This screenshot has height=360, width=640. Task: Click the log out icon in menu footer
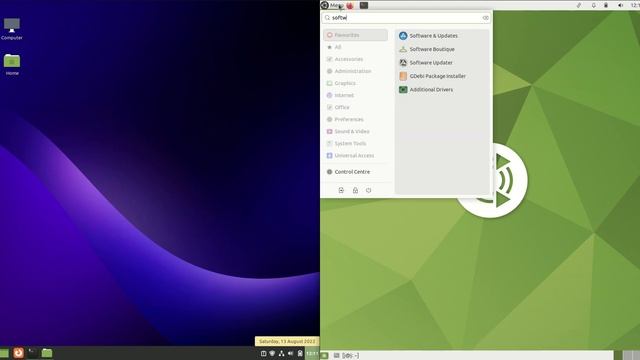pyautogui.click(x=341, y=190)
